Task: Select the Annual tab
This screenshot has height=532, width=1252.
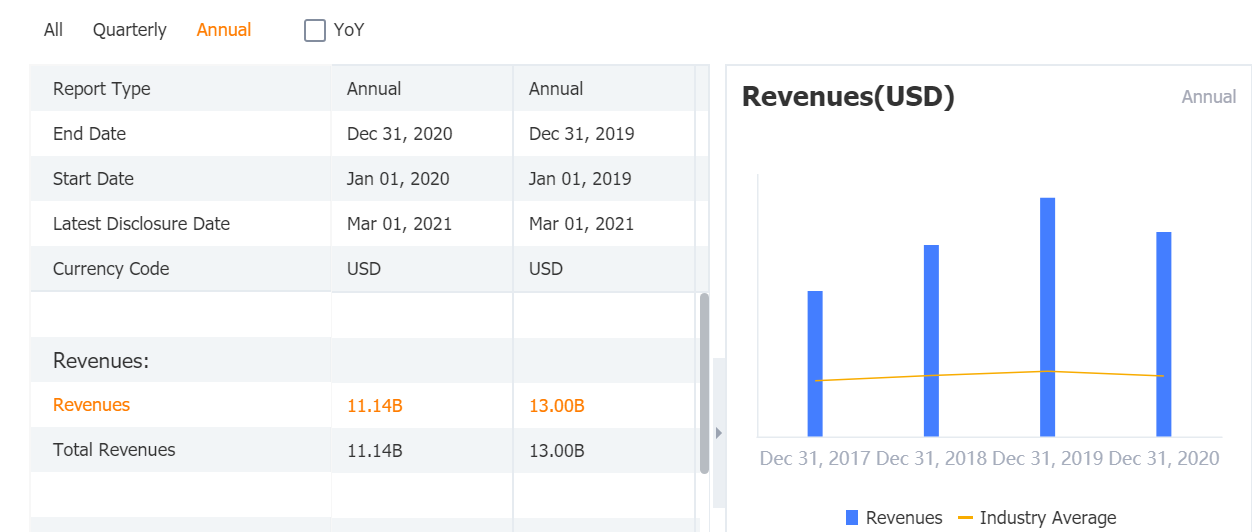Action: click(x=224, y=30)
